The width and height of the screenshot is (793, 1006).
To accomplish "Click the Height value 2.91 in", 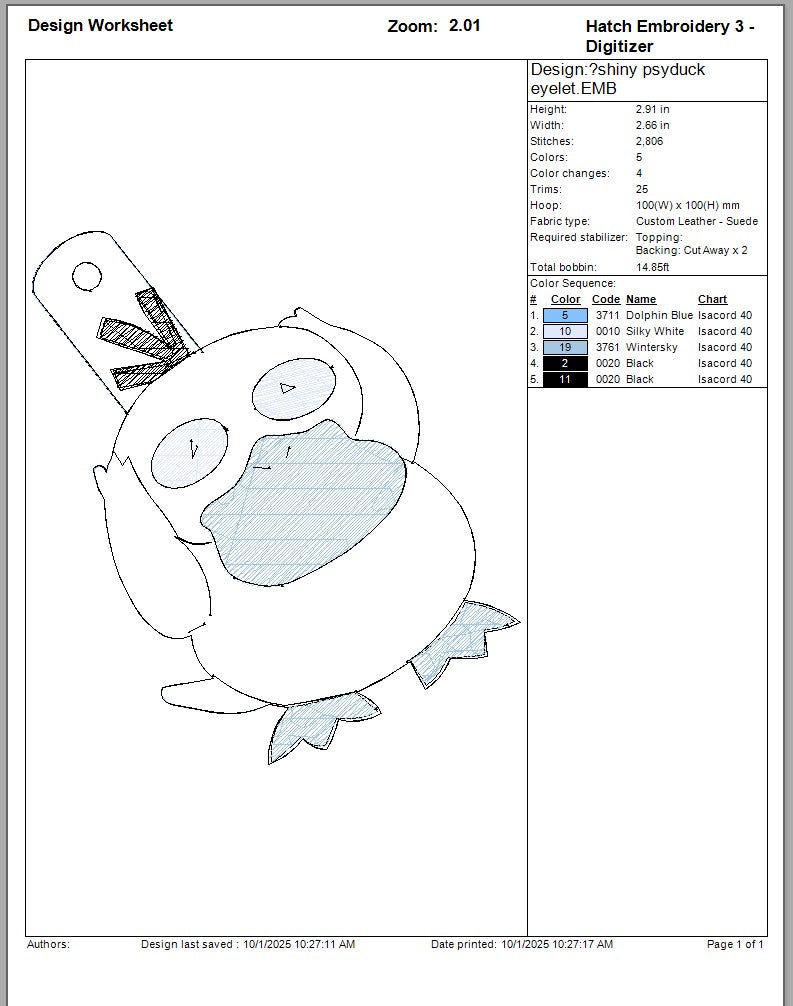I will tap(652, 109).
